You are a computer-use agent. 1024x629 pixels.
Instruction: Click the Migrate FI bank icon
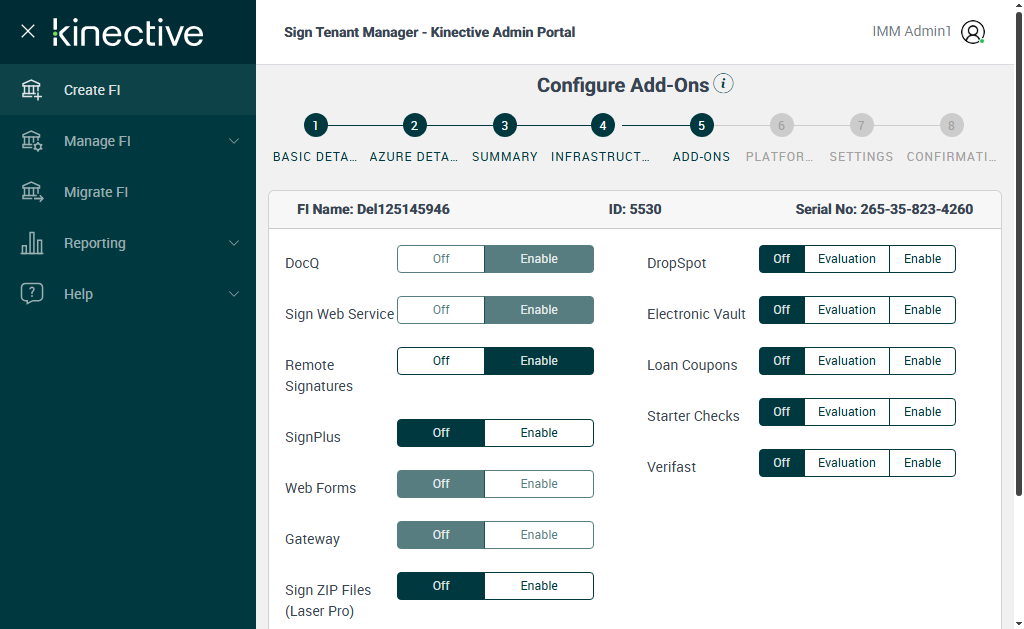32,192
